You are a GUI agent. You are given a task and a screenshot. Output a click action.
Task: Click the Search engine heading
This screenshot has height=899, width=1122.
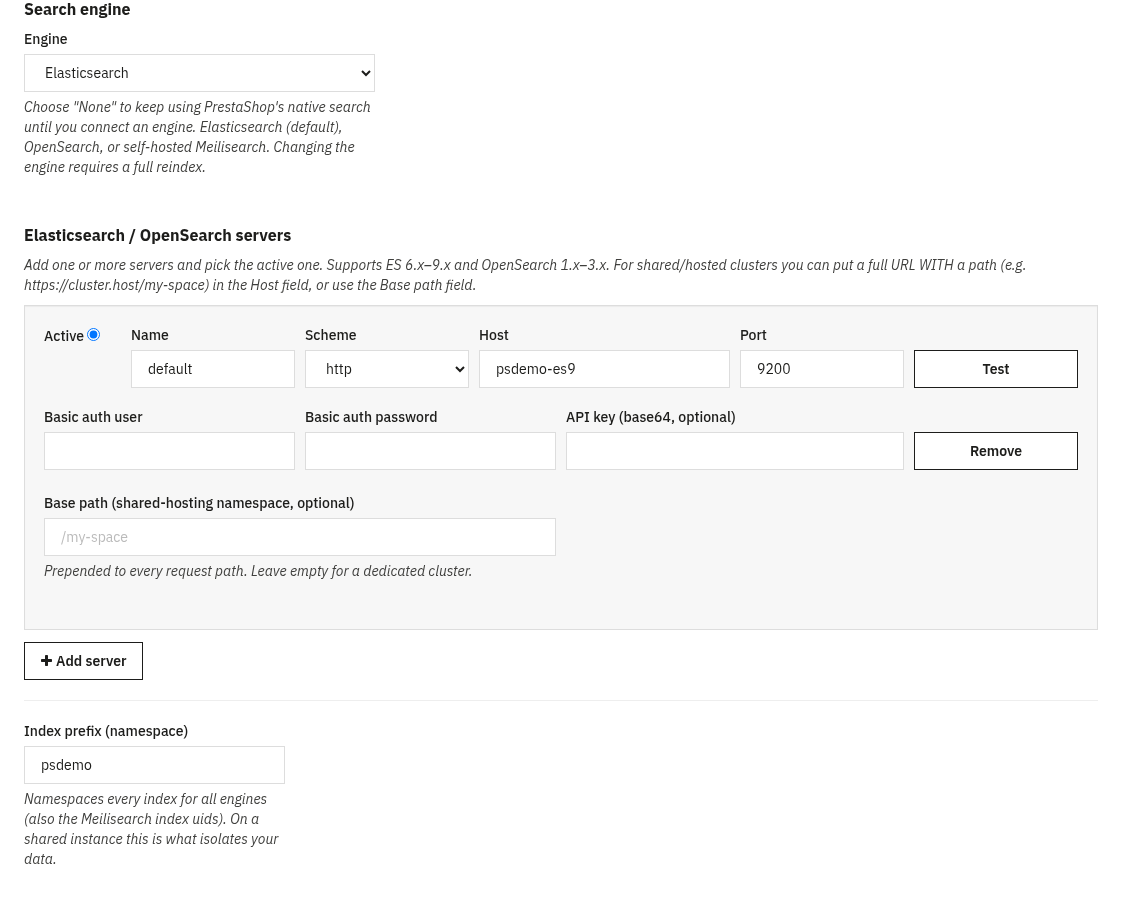pos(77,9)
